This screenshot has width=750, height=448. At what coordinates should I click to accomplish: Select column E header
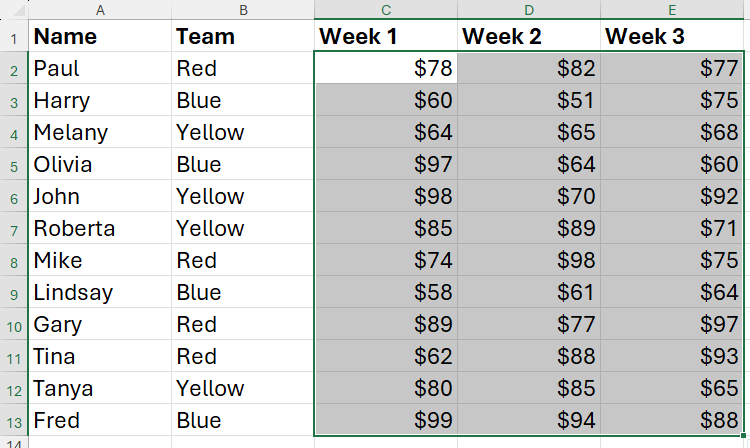(672, 9)
